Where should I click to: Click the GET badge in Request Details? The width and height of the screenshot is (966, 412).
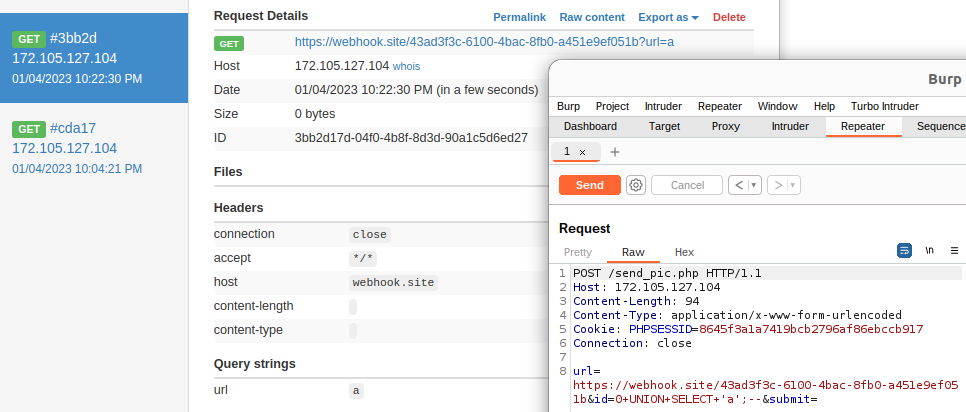click(229, 43)
